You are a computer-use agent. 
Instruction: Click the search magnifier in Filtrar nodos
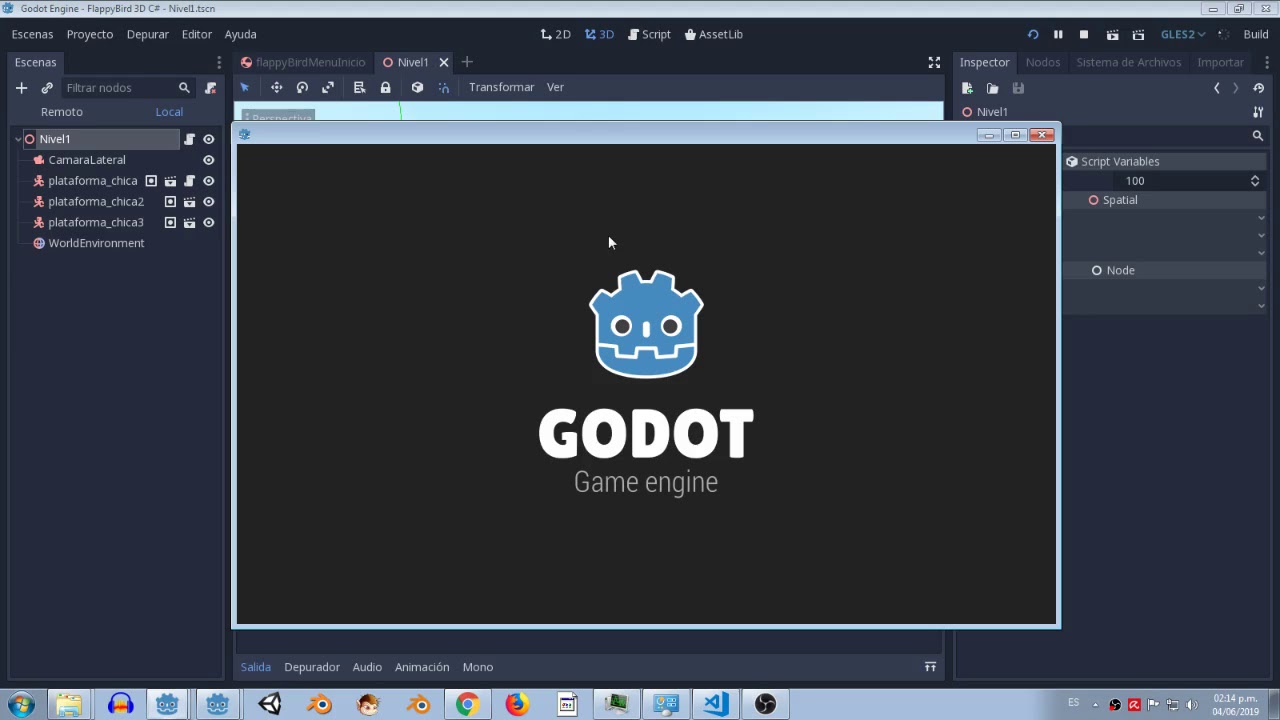click(x=184, y=88)
